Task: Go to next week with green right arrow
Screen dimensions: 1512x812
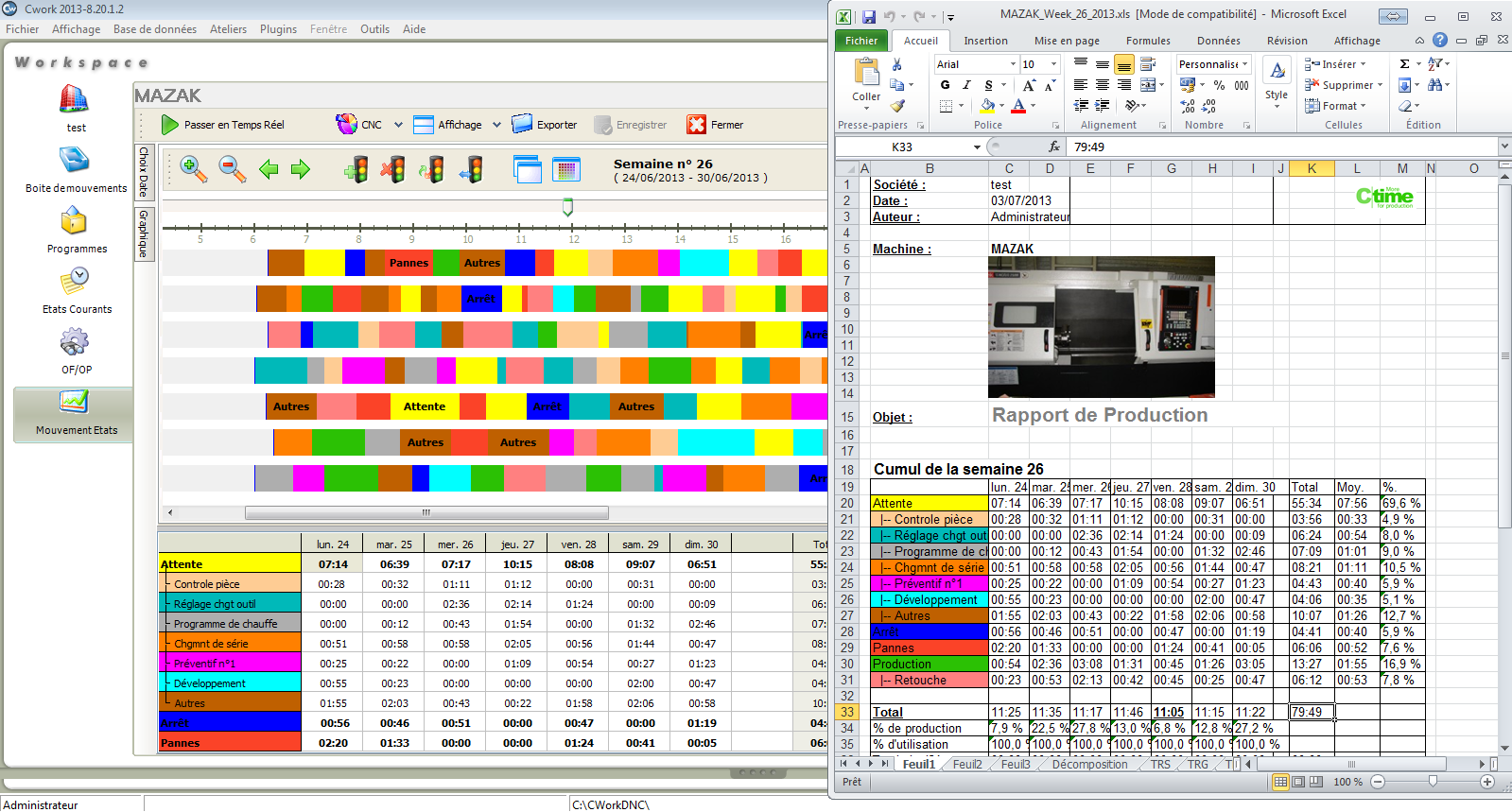Action: (301, 169)
